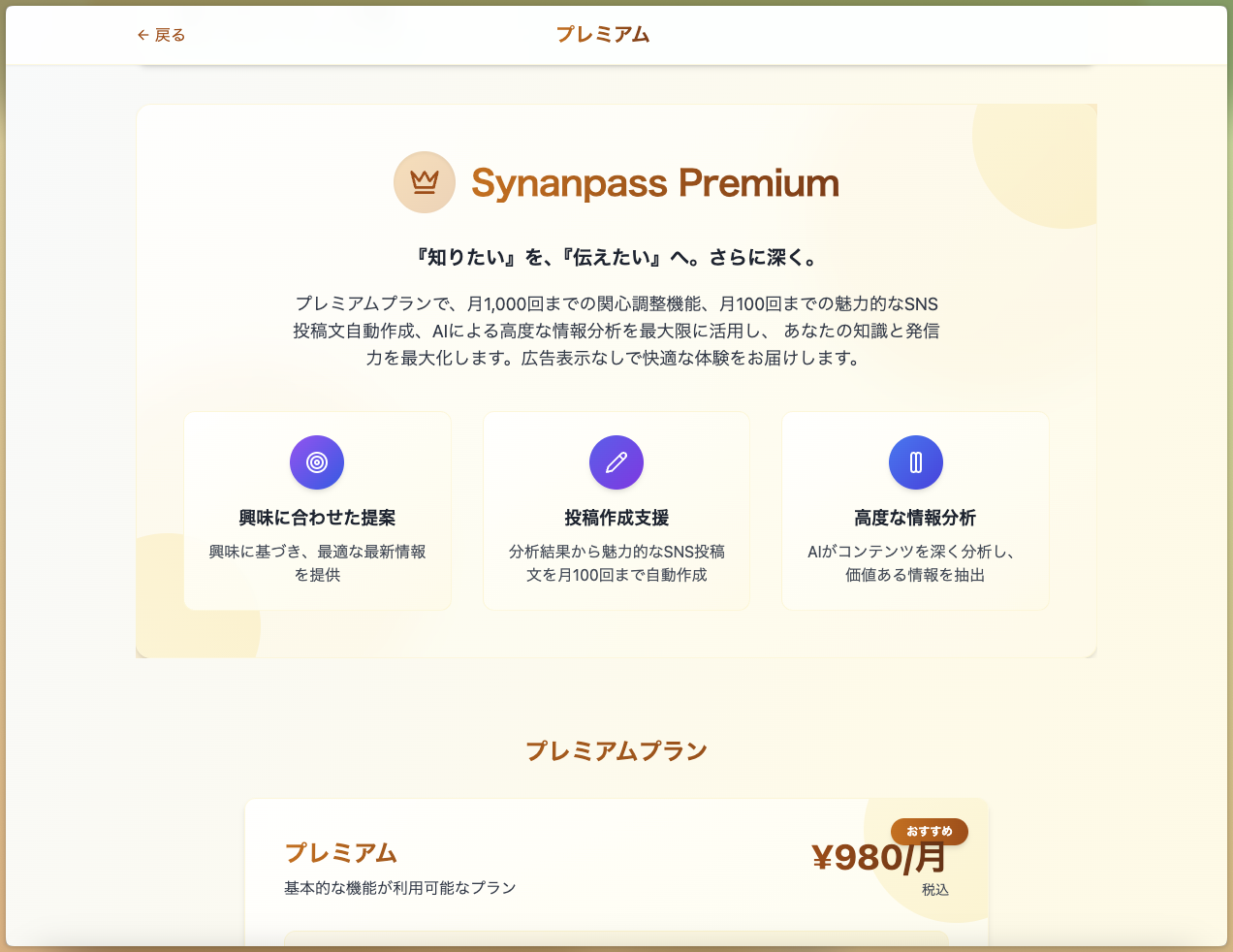Click the おすすめ badge on plan card
The image size is (1233, 952).
[x=929, y=831]
